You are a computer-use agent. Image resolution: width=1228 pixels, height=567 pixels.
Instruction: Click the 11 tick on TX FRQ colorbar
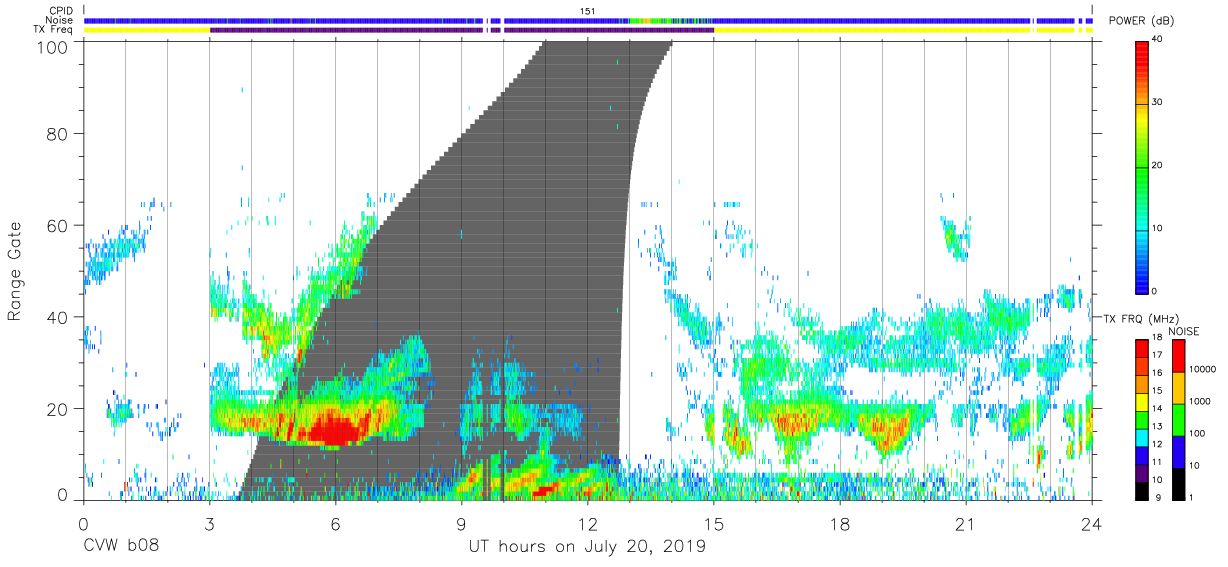1158,463
